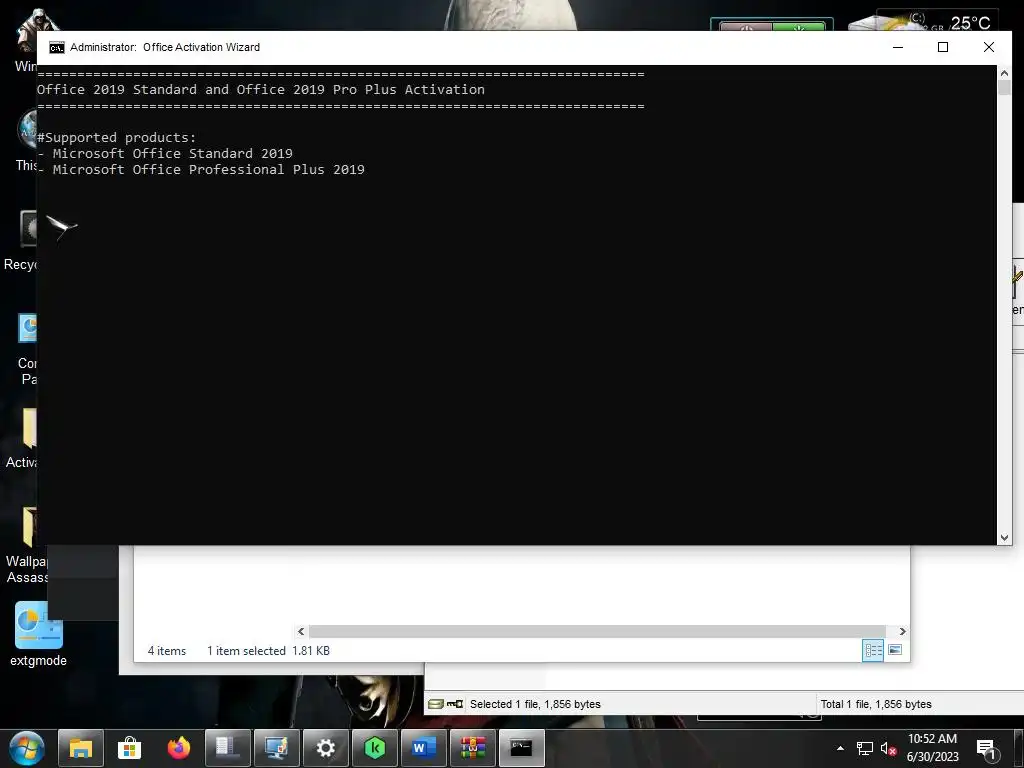Click the Explorer horizontal scrollbar right arrow
Image resolution: width=1024 pixels, height=768 pixels.
(x=903, y=632)
